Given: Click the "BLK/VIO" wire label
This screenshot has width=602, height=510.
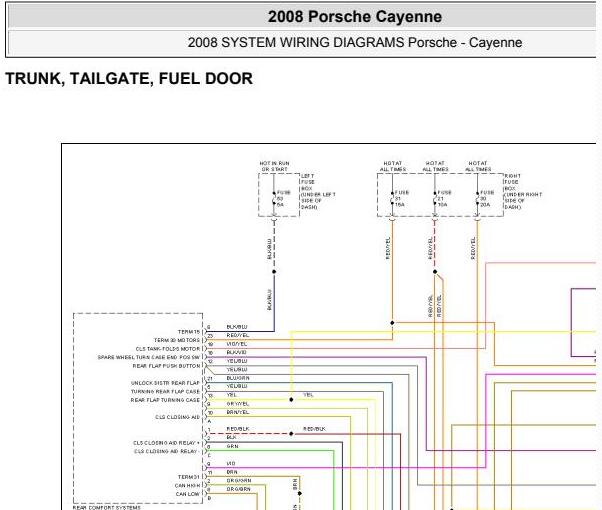Looking at the screenshot, I should coord(236,352).
